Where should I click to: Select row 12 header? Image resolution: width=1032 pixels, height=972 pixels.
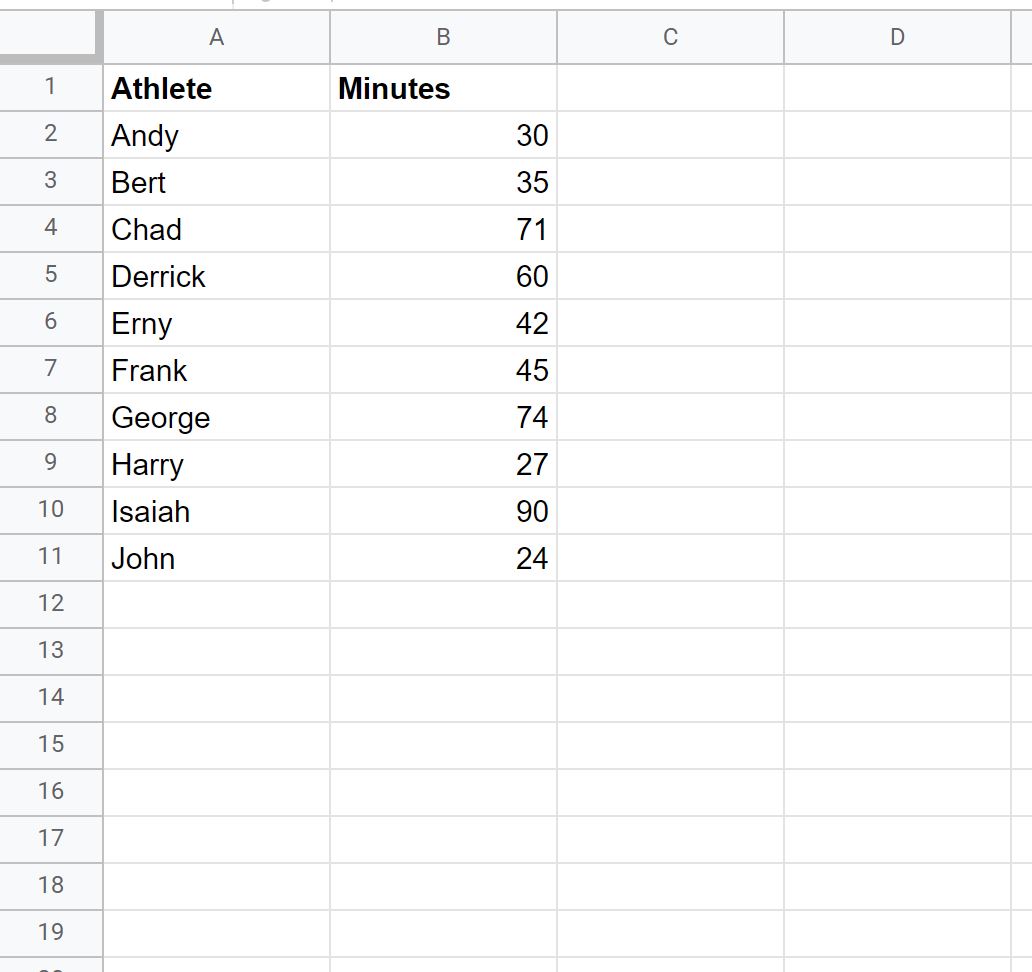(51, 604)
